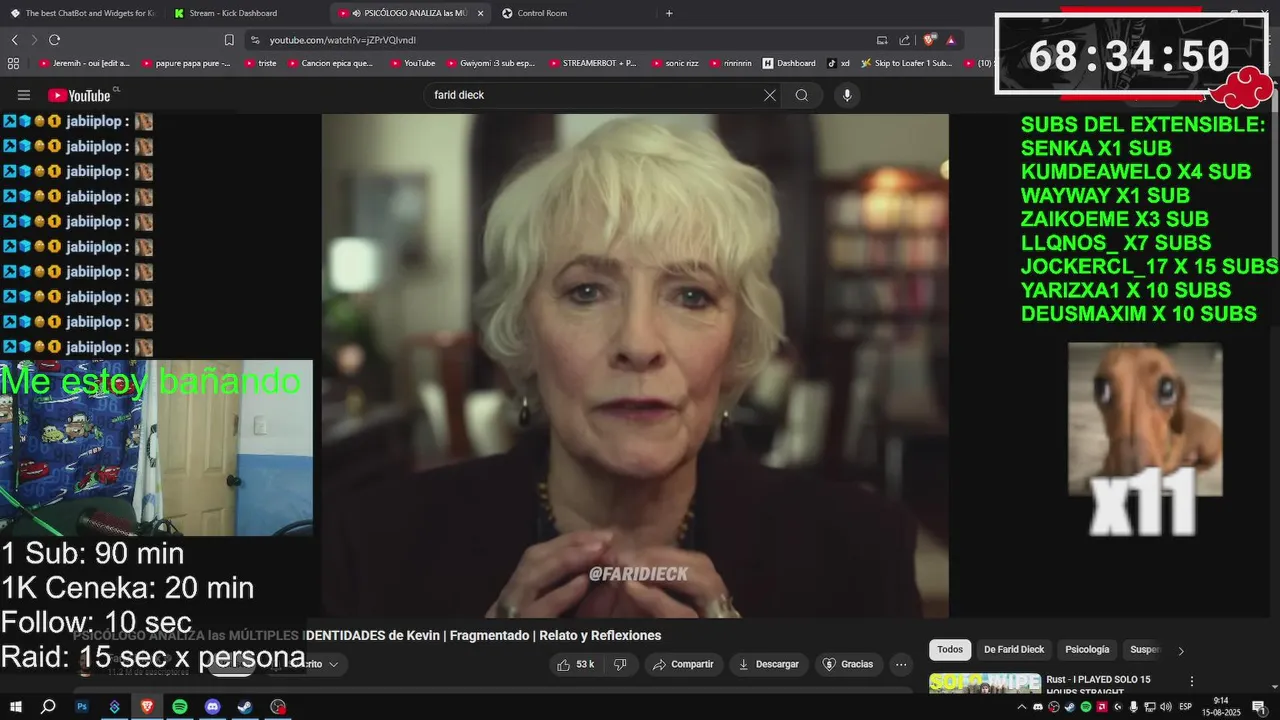Open the 'sonic rizz' bookmark
Image resolution: width=1280 pixels, height=720 pixels.
(674, 63)
